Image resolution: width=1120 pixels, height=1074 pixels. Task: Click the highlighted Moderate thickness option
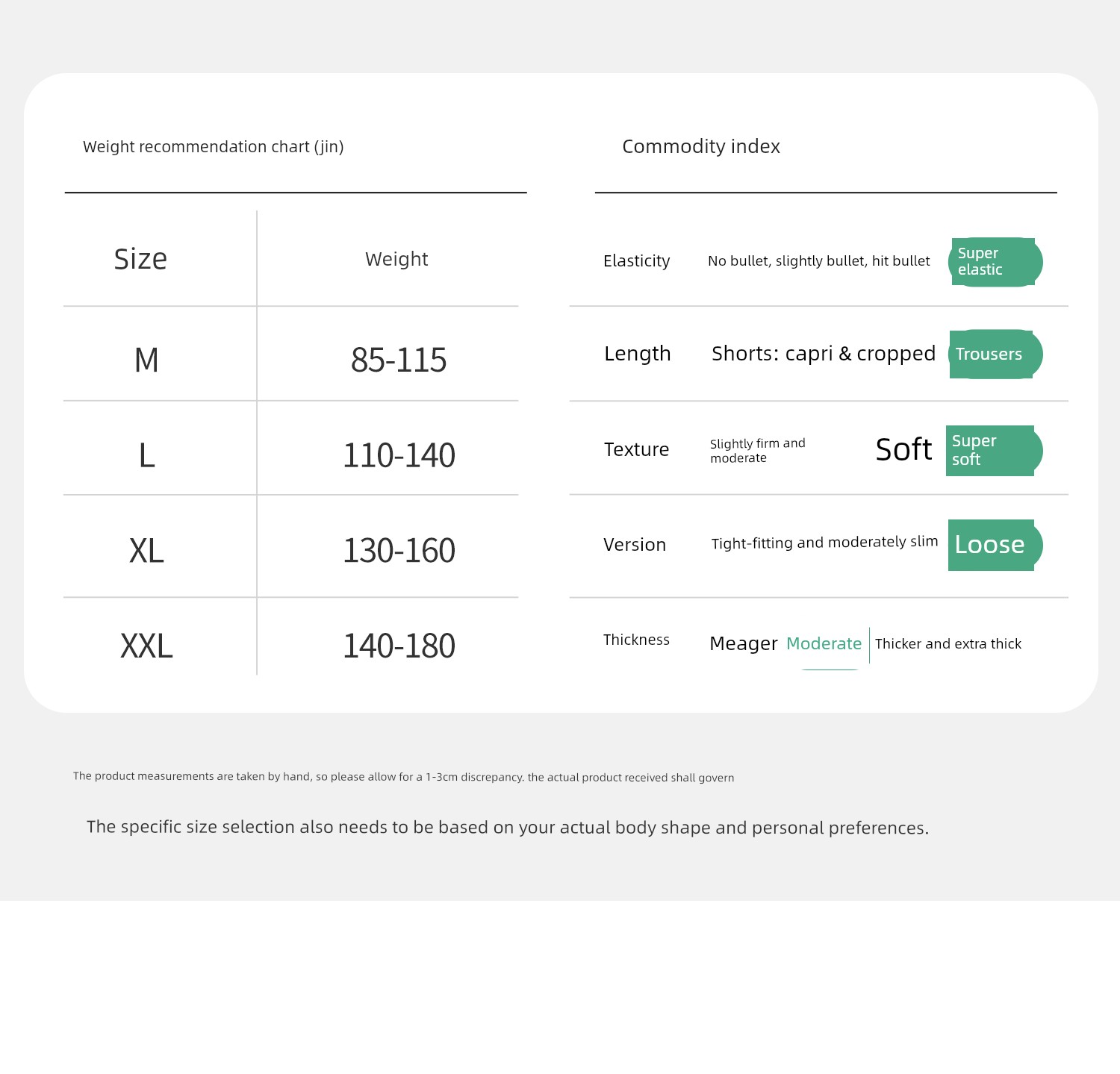tap(824, 643)
